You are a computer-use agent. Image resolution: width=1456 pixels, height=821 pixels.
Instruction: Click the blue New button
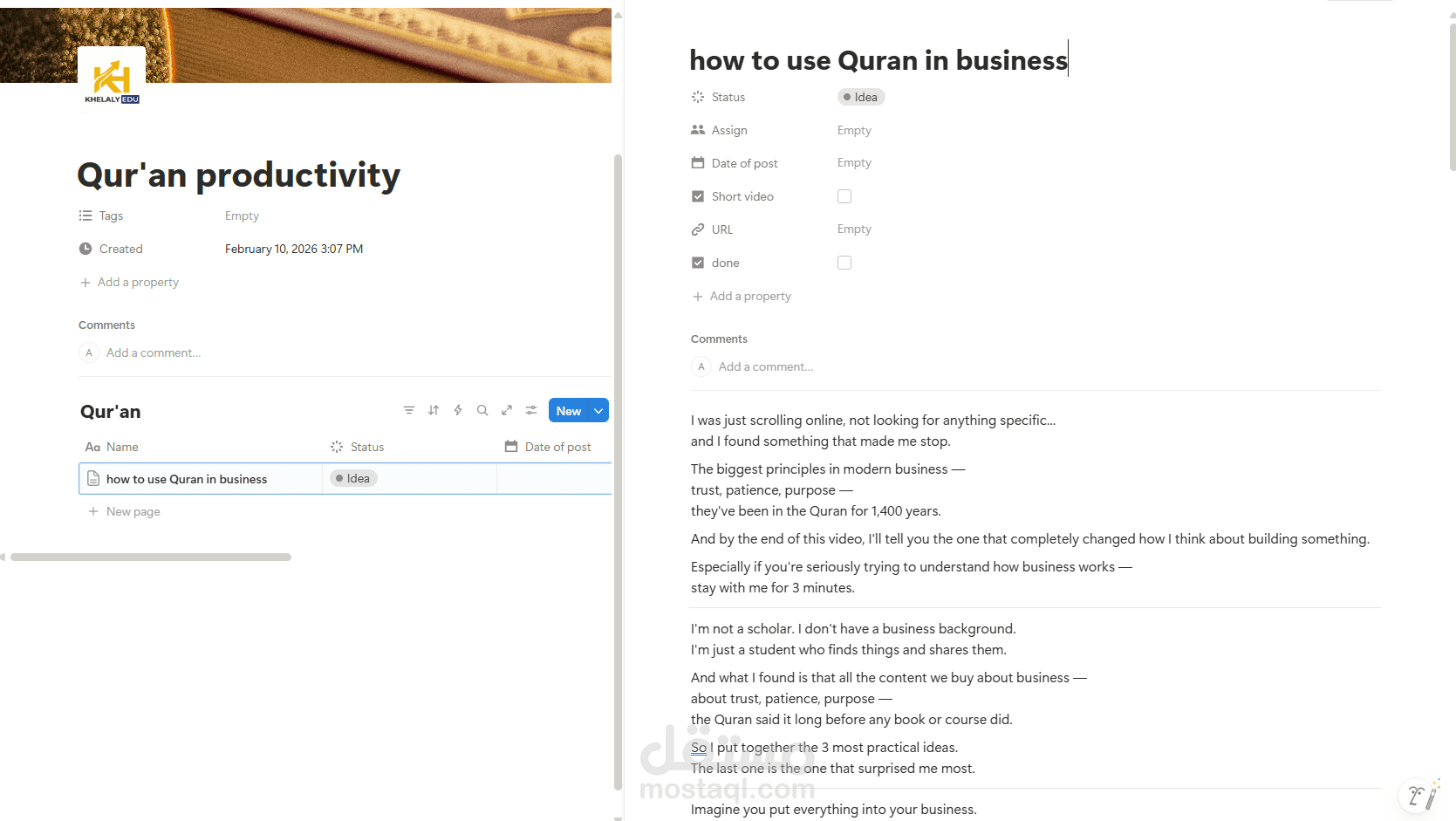pos(568,411)
